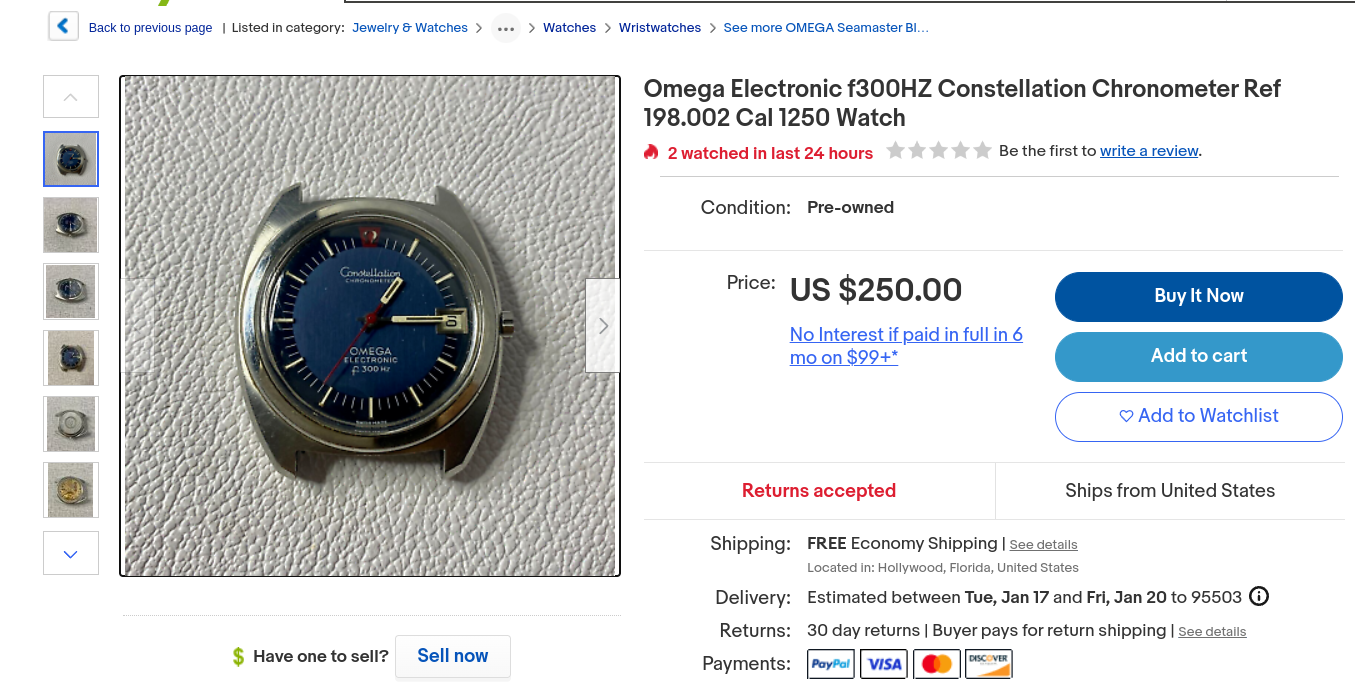Click the back arrow icon
This screenshot has height=684, width=1355.
(x=63, y=27)
